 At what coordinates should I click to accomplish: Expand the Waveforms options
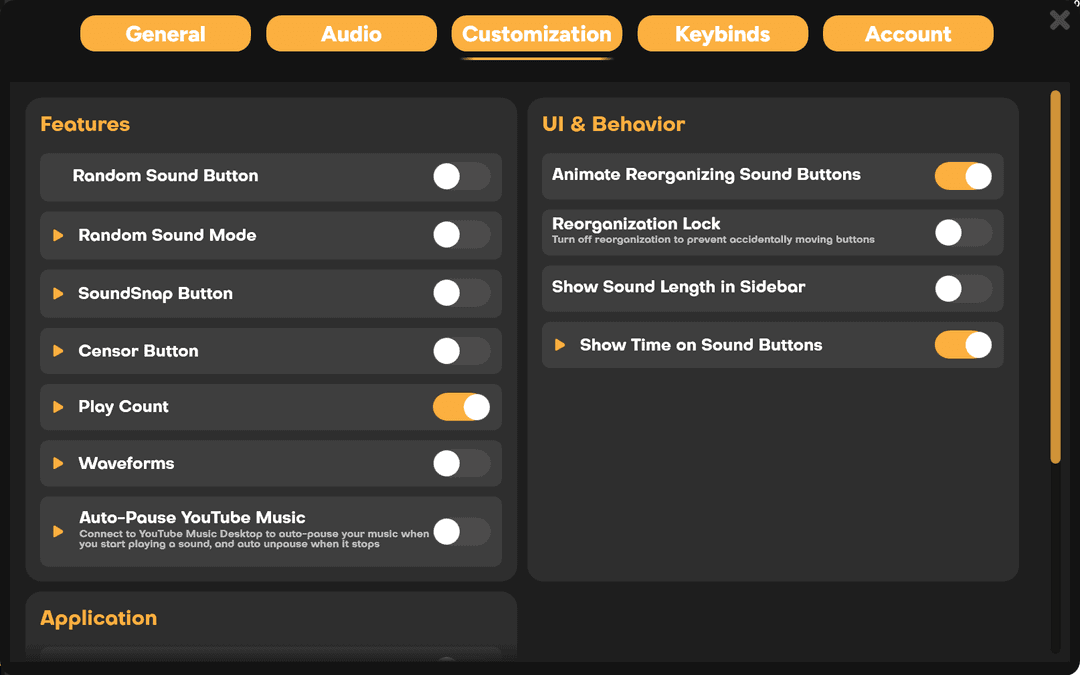(x=58, y=463)
